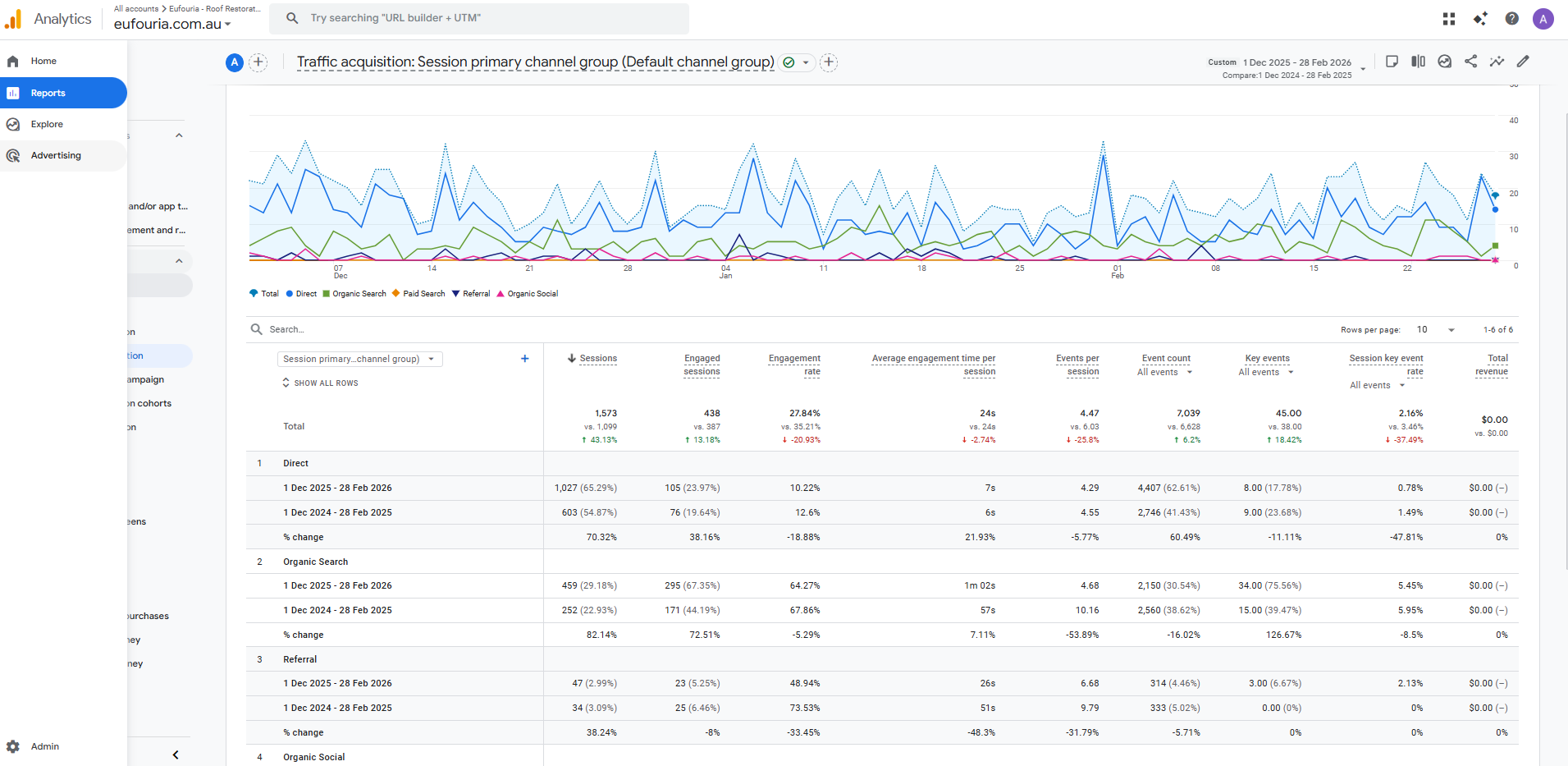Go to Home in the left navigation
This screenshot has width=1568, height=766.
63,62
